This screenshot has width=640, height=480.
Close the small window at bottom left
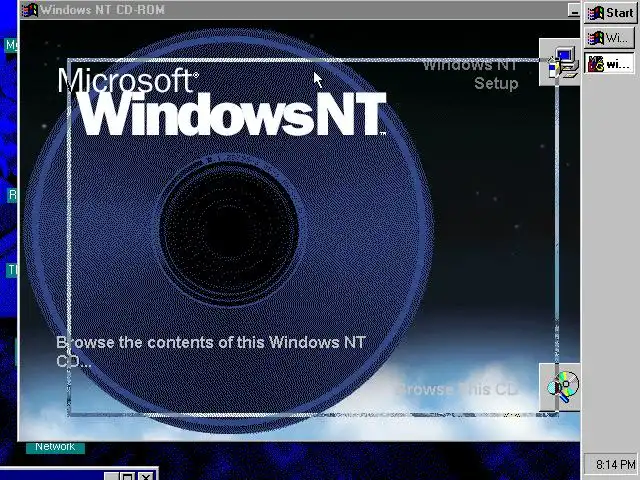click(x=145, y=476)
